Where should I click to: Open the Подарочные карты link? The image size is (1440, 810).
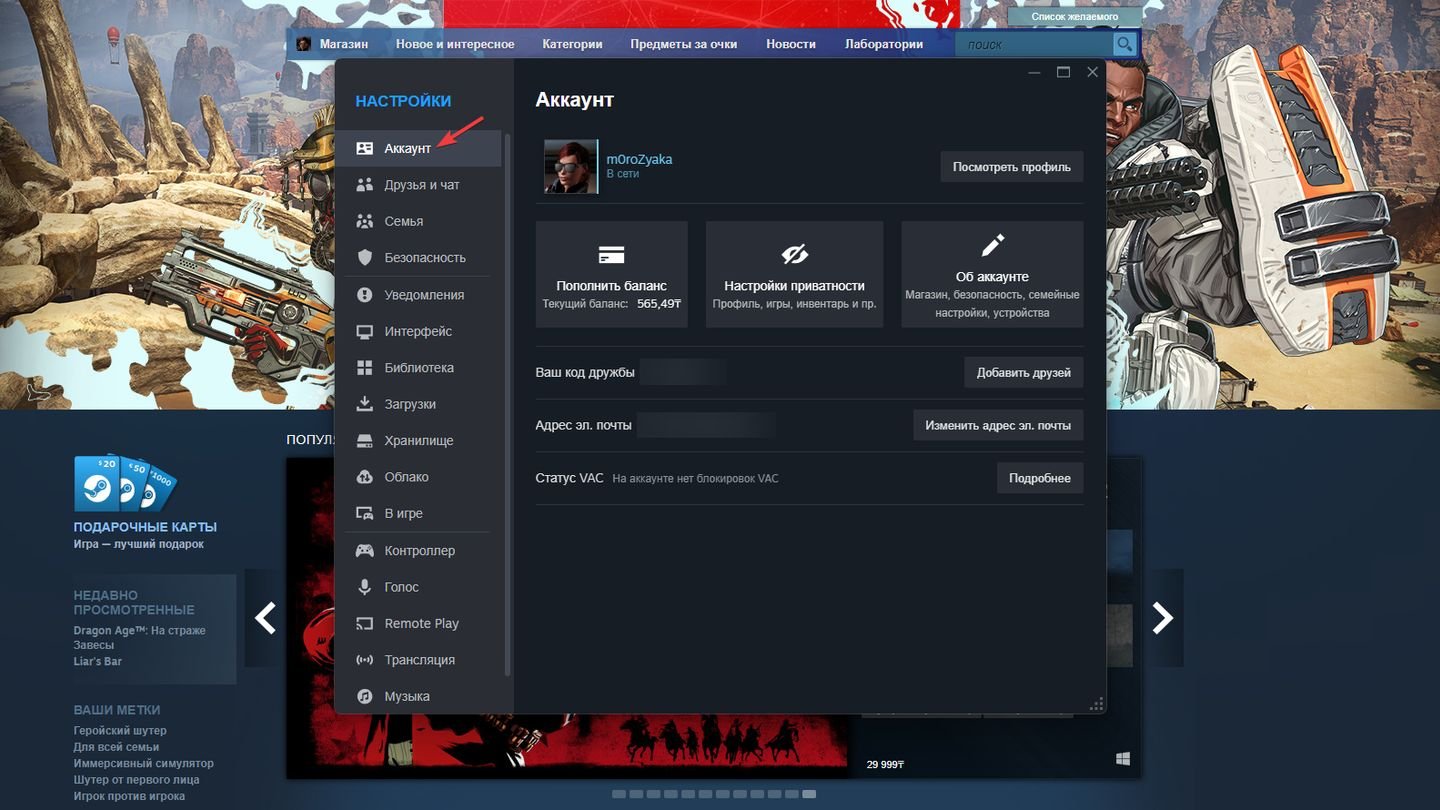pos(145,527)
